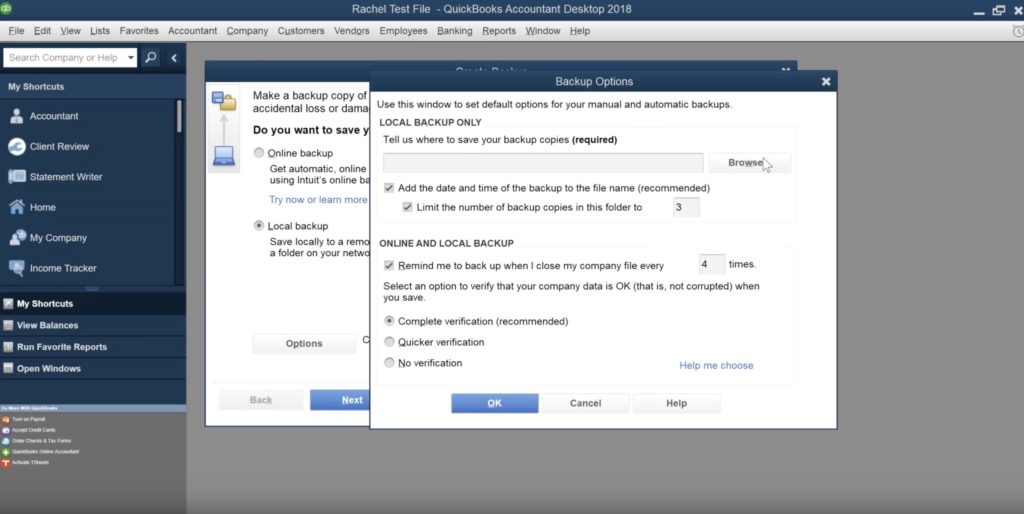Click the Open Windows panel icon
The width and height of the screenshot is (1024, 514).
[8, 368]
